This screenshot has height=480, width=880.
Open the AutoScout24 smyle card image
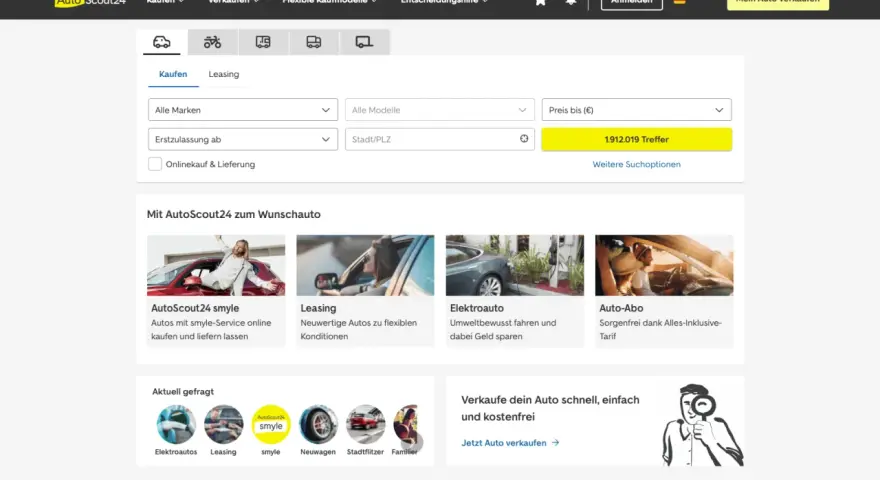click(216, 266)
